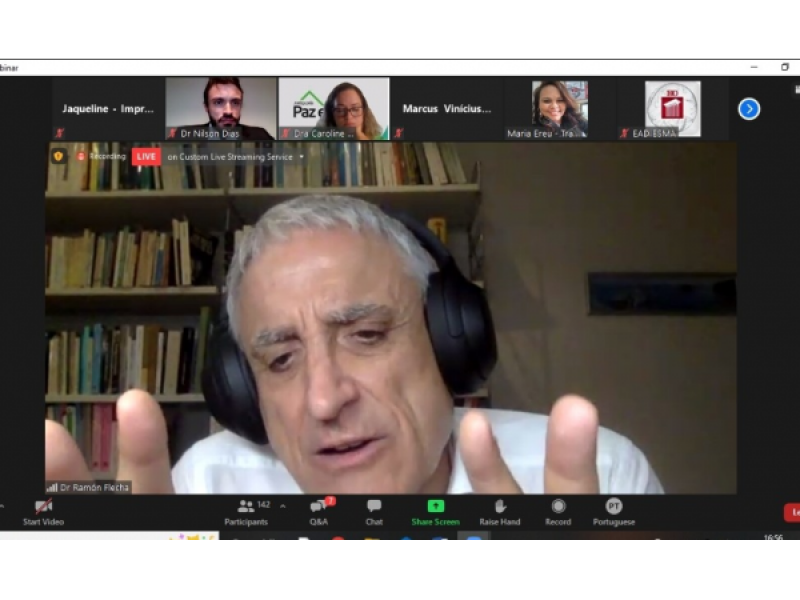The image size is (800, 600).
Task: Click the connection signal bars icon next to Dr Ramón Flecha
Action: click(52, 487)
